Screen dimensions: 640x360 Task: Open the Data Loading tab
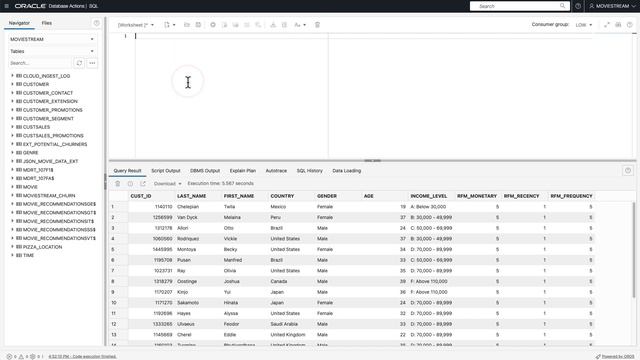[x=347, y=171]
